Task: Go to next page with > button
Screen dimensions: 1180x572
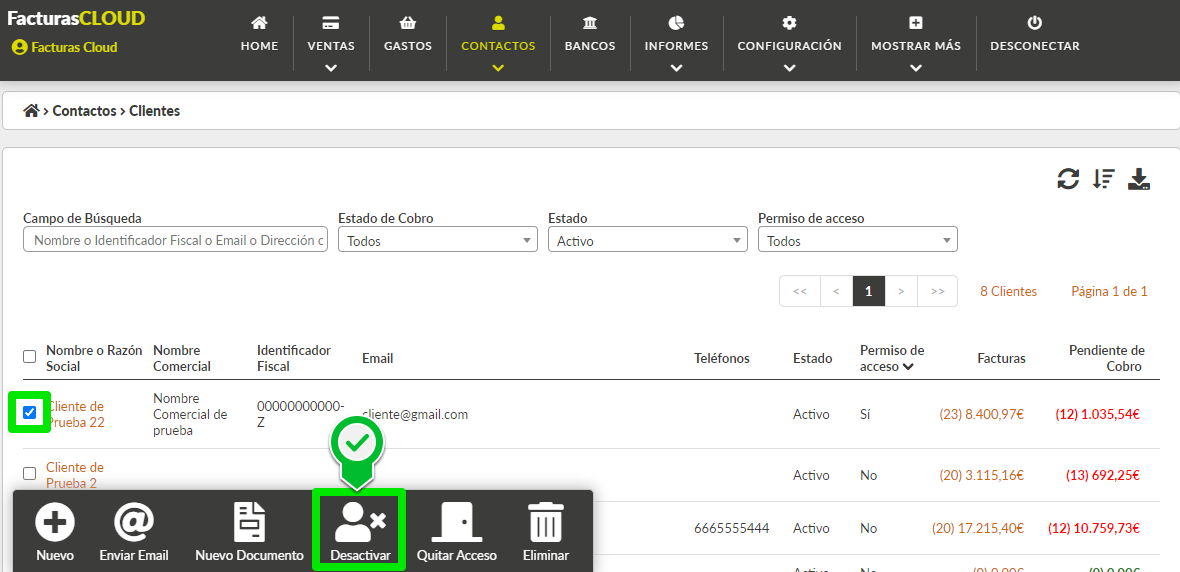Action: pos(901,291)
